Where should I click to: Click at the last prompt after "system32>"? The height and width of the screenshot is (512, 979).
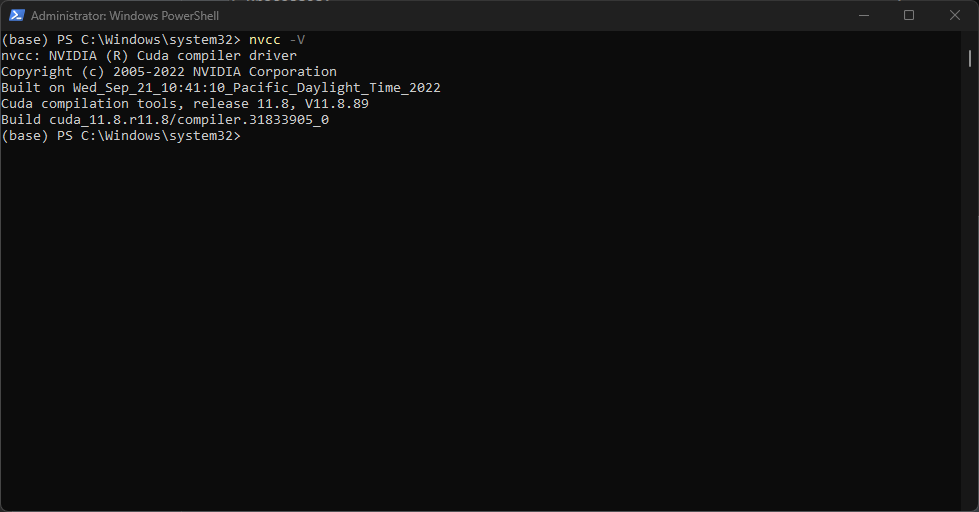point(246,136)
